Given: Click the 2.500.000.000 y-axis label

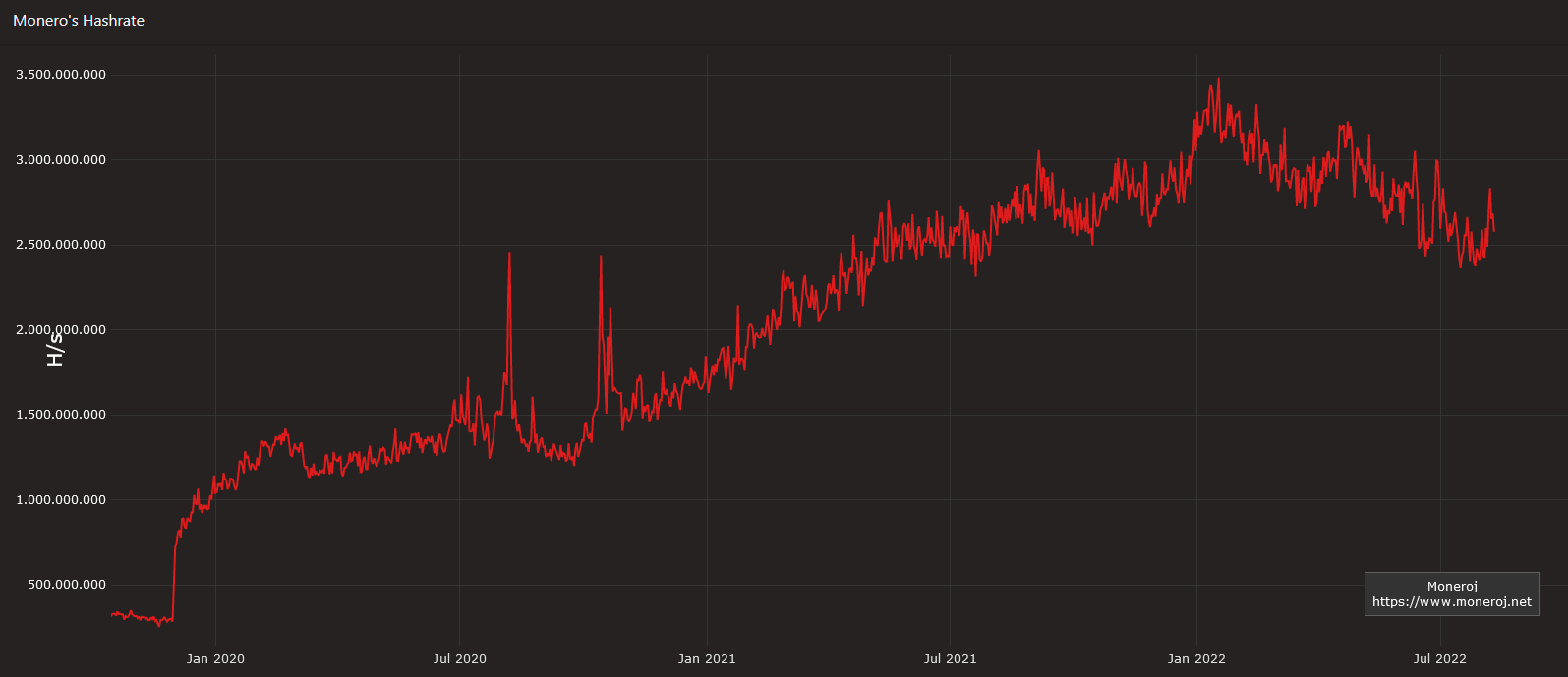Looking at the screenshot, I should tap(61, 245).
